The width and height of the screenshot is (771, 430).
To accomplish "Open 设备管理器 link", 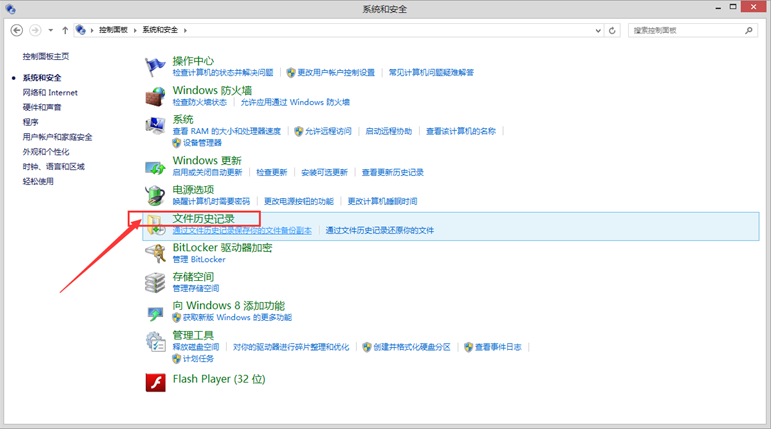I will (x=202, y=143).
